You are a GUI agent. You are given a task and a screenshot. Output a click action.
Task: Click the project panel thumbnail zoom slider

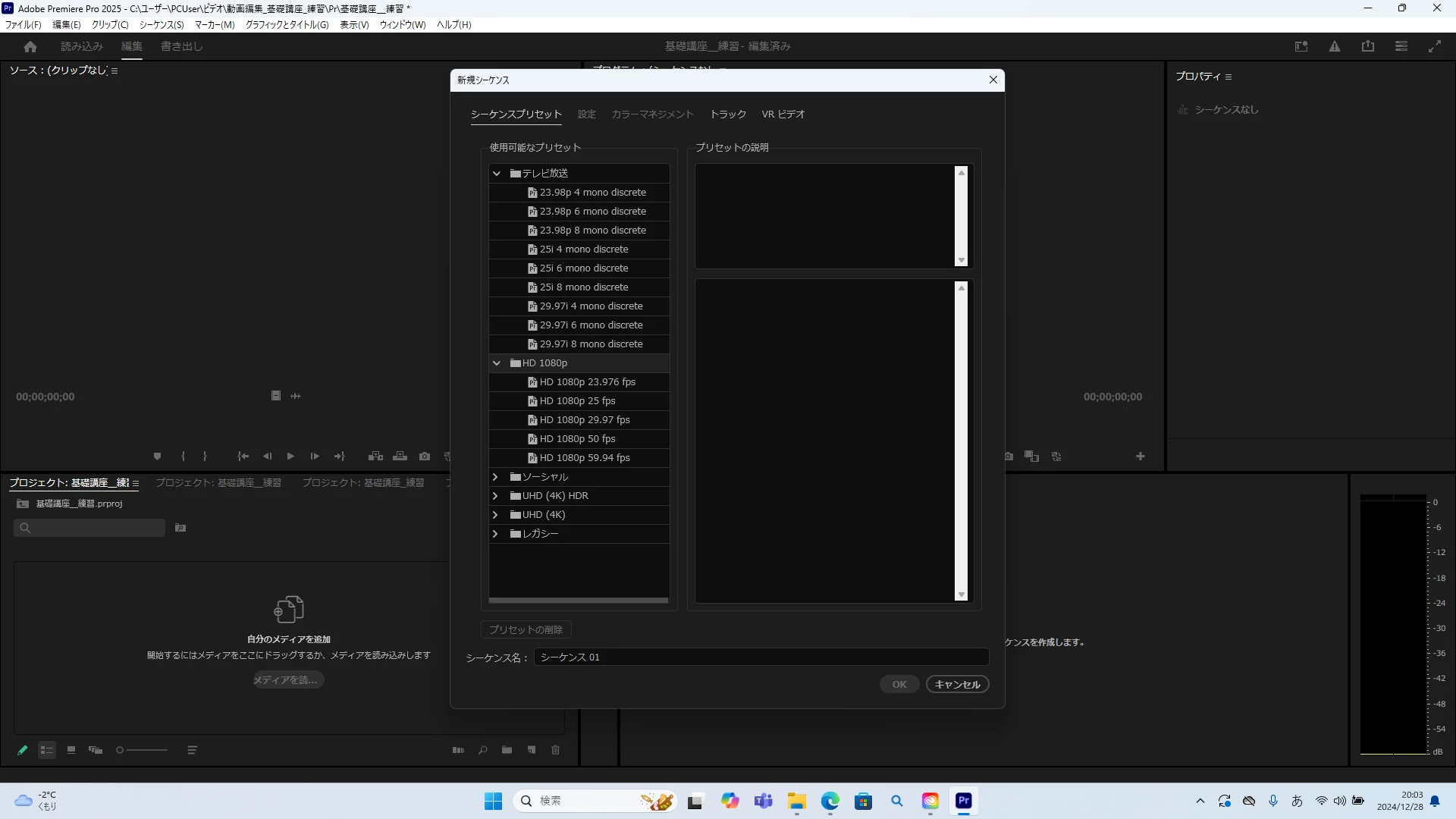(143, 750)
